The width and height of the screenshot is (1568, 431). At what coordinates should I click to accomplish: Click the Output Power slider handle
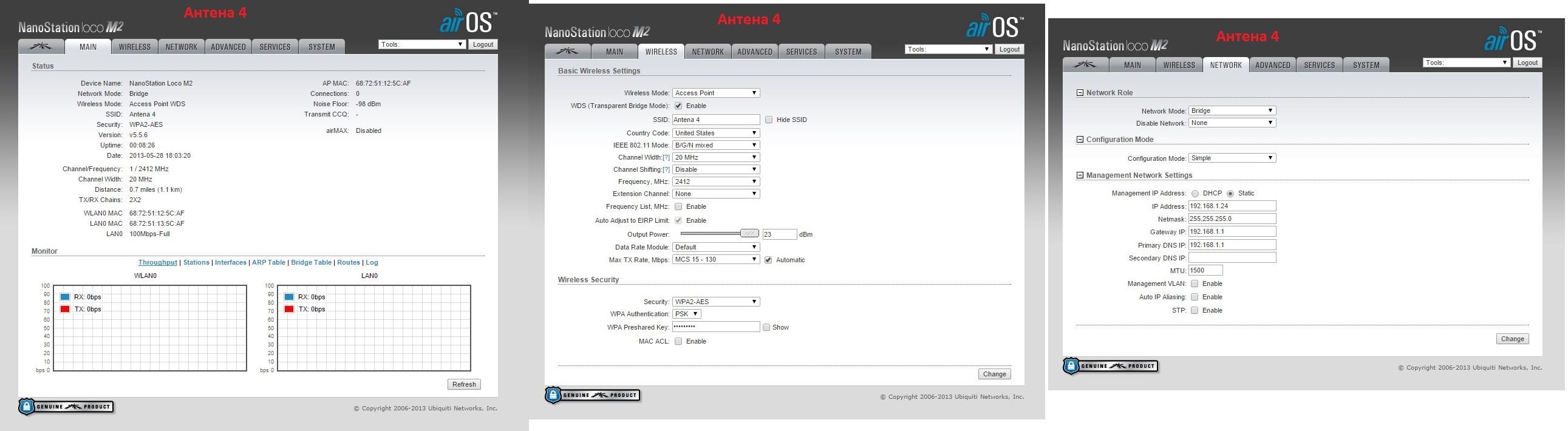pos(749,234)
